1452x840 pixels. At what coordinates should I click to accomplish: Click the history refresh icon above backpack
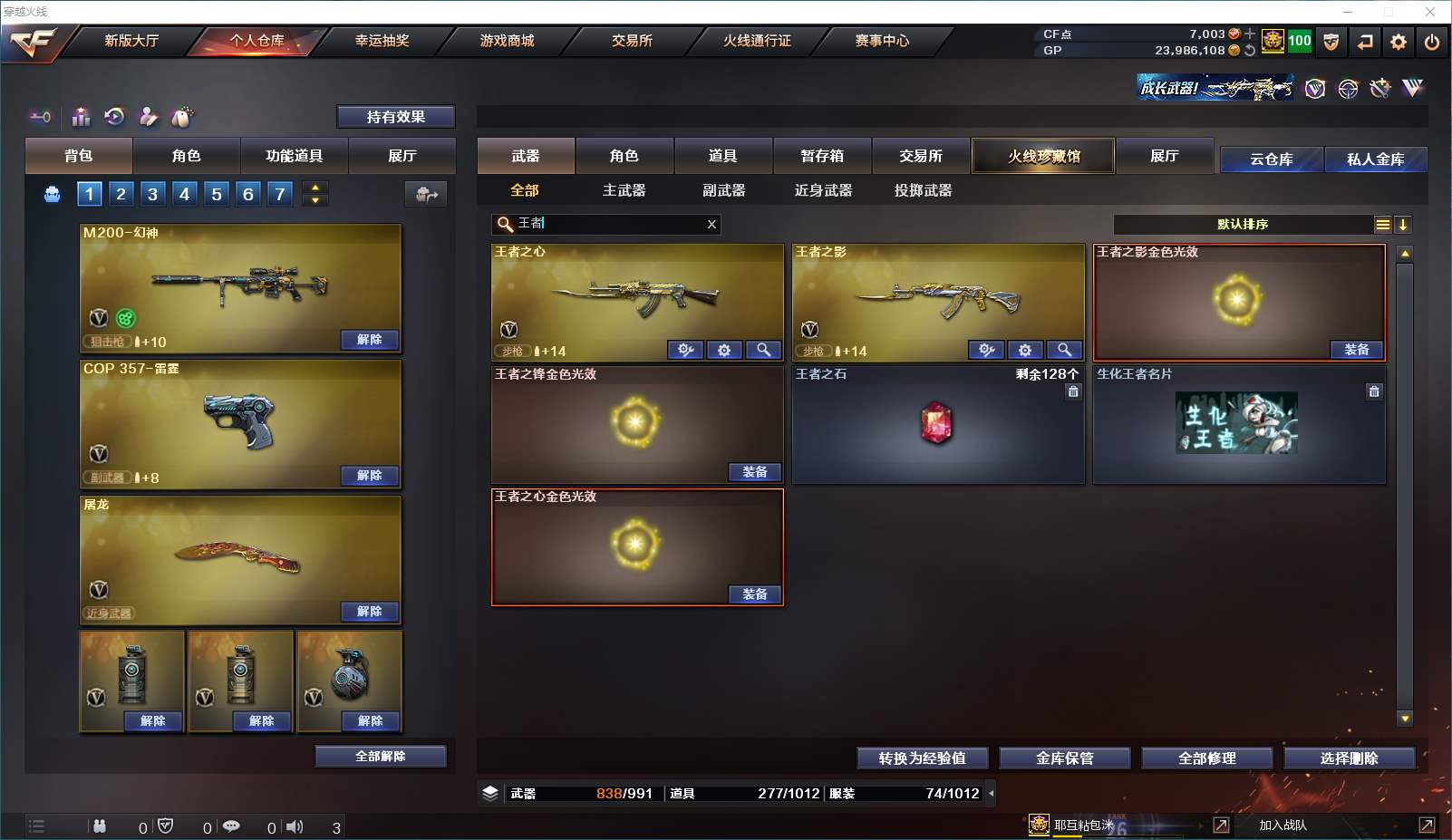pos(114,116)
